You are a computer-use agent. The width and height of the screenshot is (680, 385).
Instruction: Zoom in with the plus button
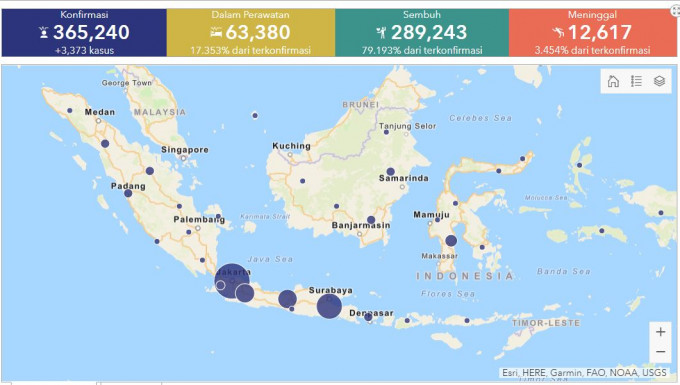660,332
